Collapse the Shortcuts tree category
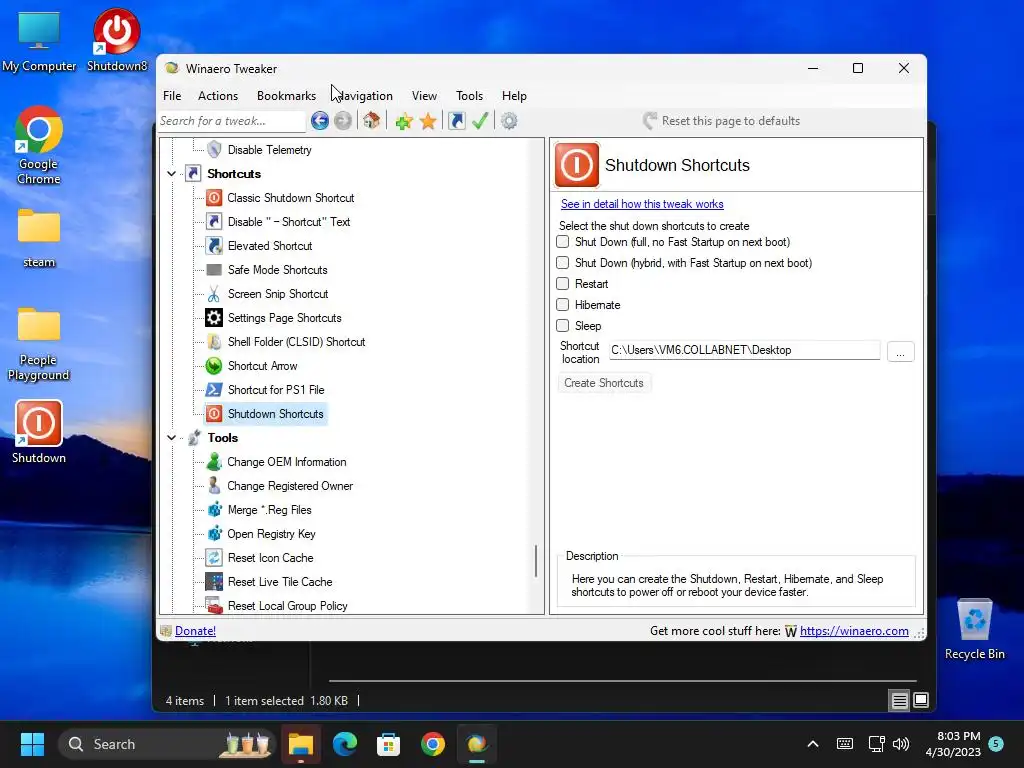Viewport: 1024px width, 768px height. tap(171, 174)
